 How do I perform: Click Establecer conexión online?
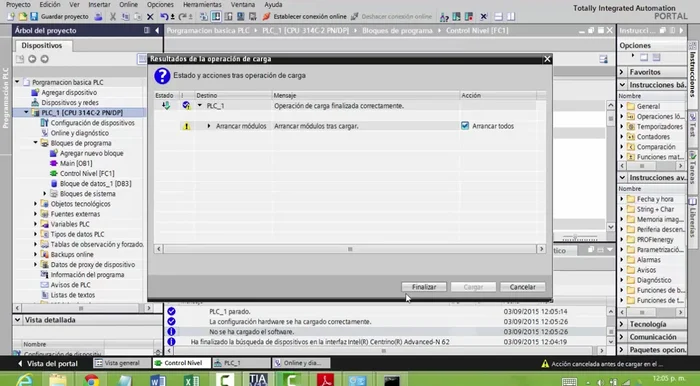coord(305,17)
